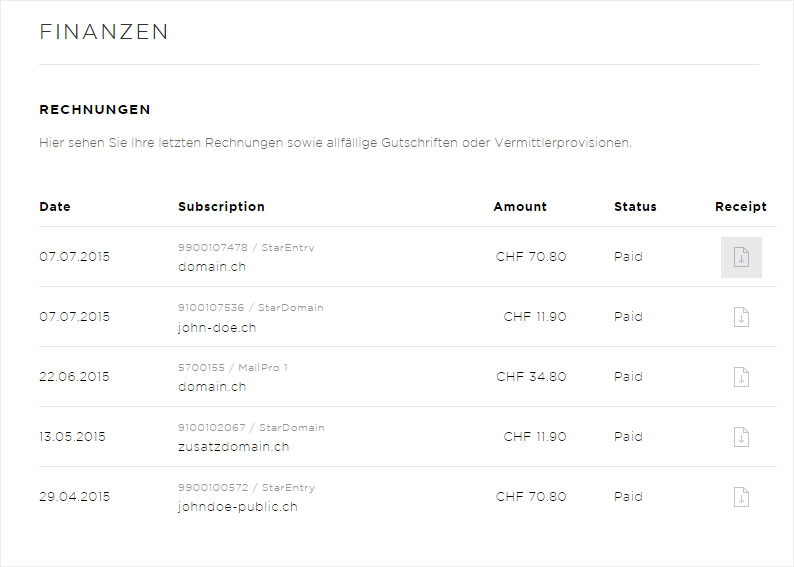Download receipt for domain.ch StarEntry invoice
Viewport: 794px width, 567px height.
pos(741,257)
